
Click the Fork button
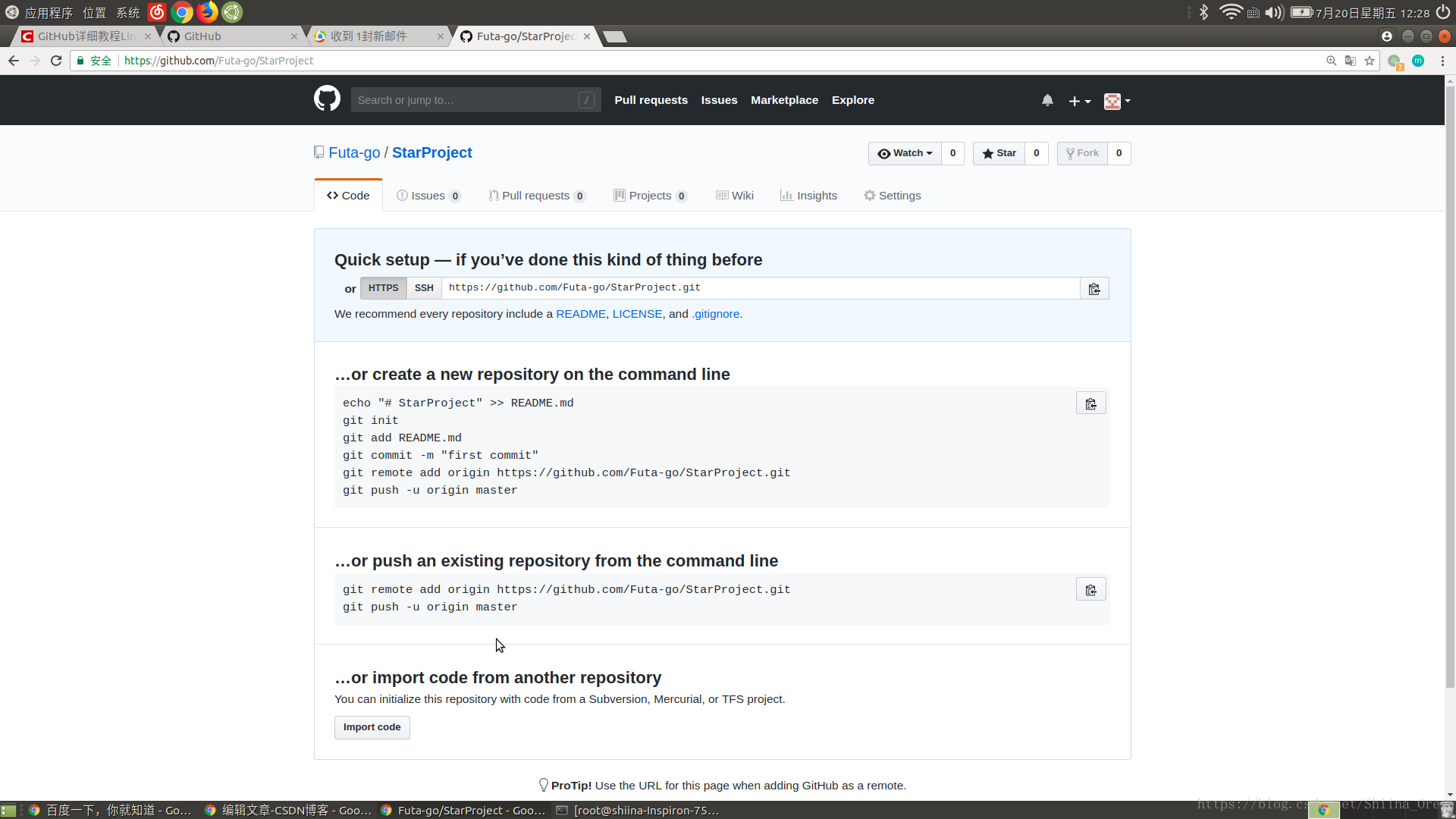pyautogui.click(x=1082, y=153)
